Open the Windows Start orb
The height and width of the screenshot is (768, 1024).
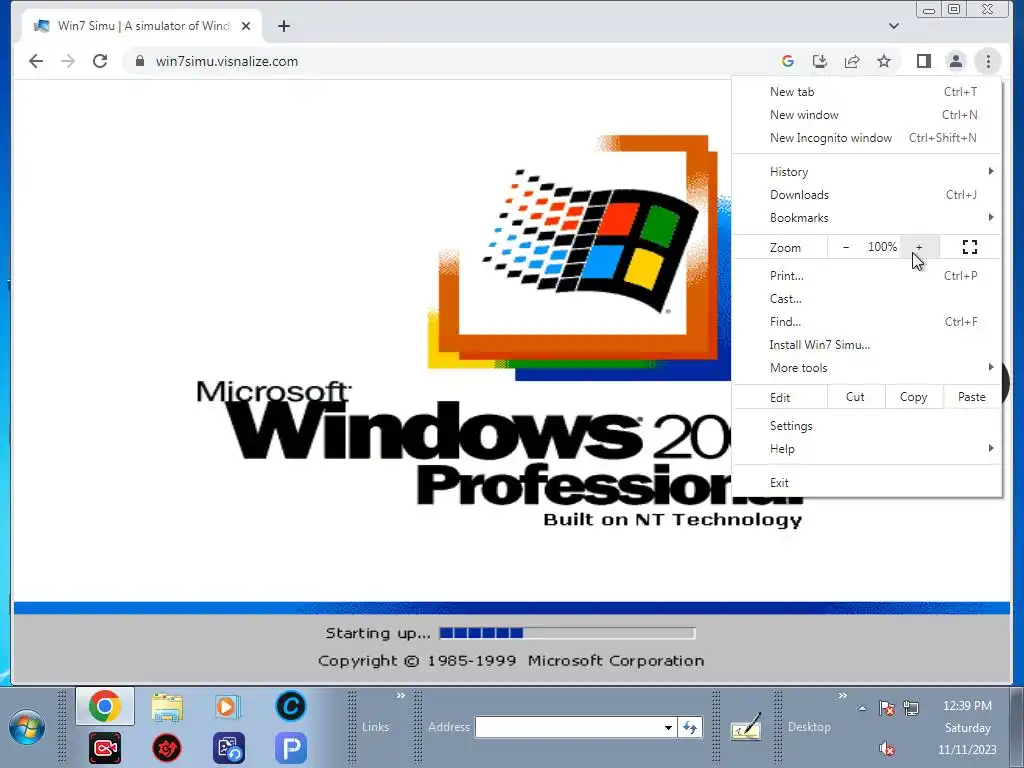pos(27,728)
